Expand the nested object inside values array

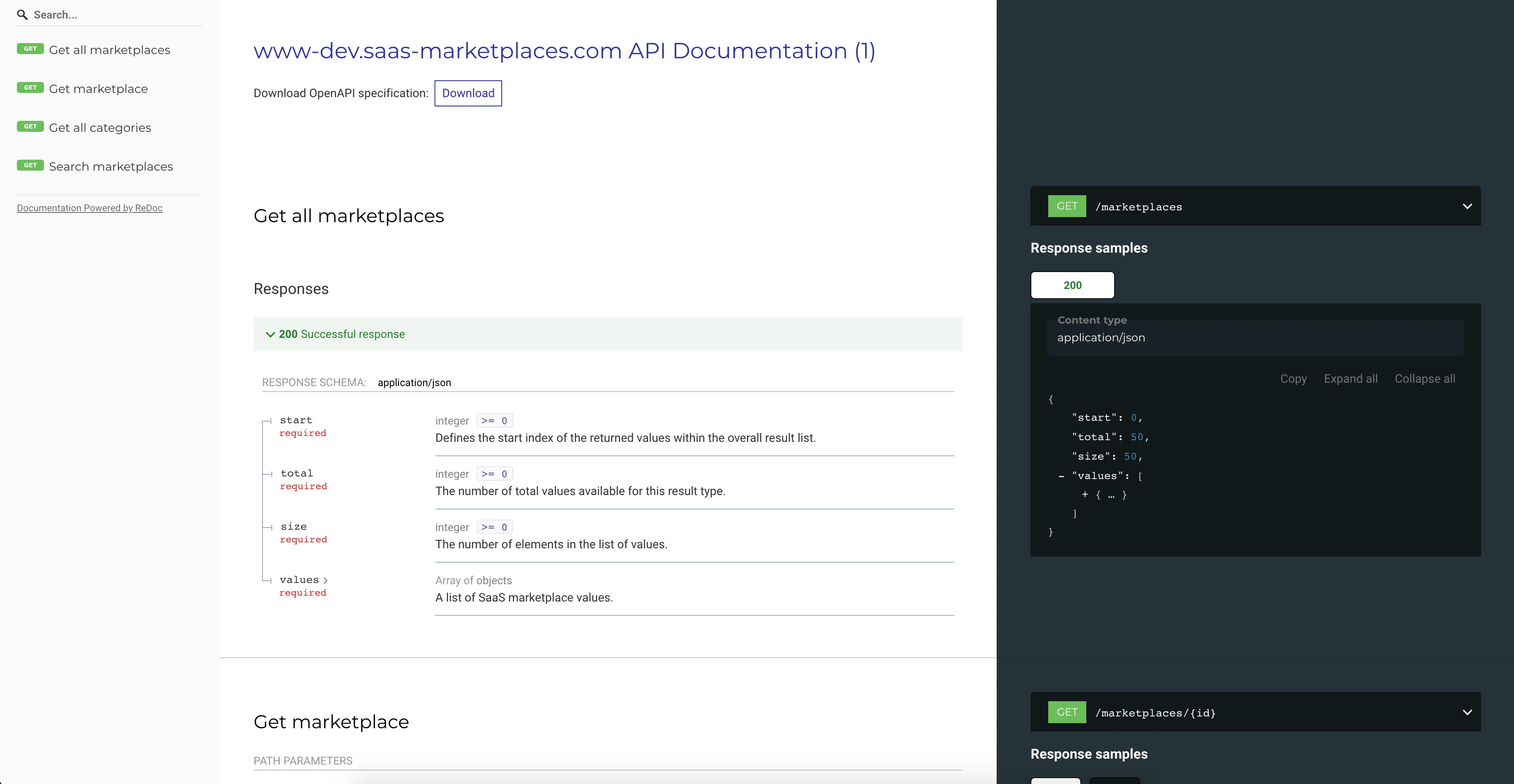1085,495
